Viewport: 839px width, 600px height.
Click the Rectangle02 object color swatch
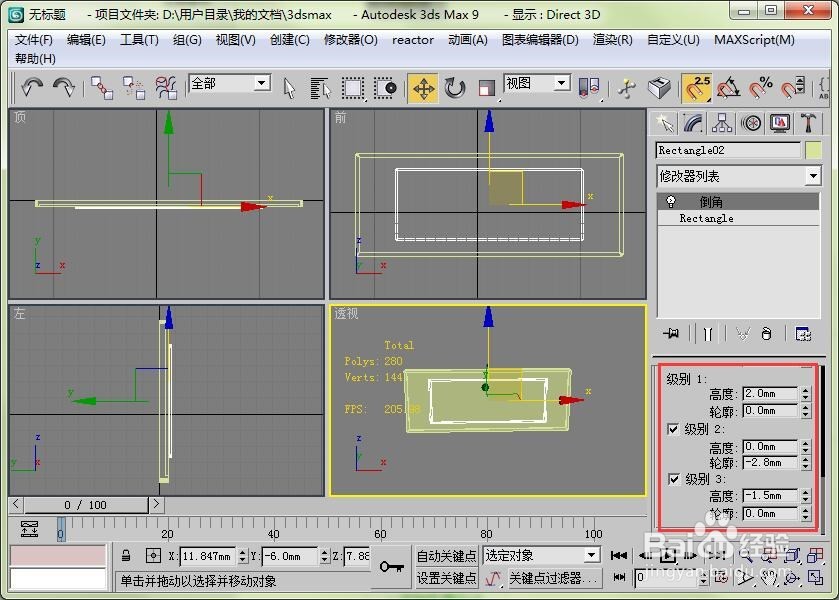pos(813,150)
